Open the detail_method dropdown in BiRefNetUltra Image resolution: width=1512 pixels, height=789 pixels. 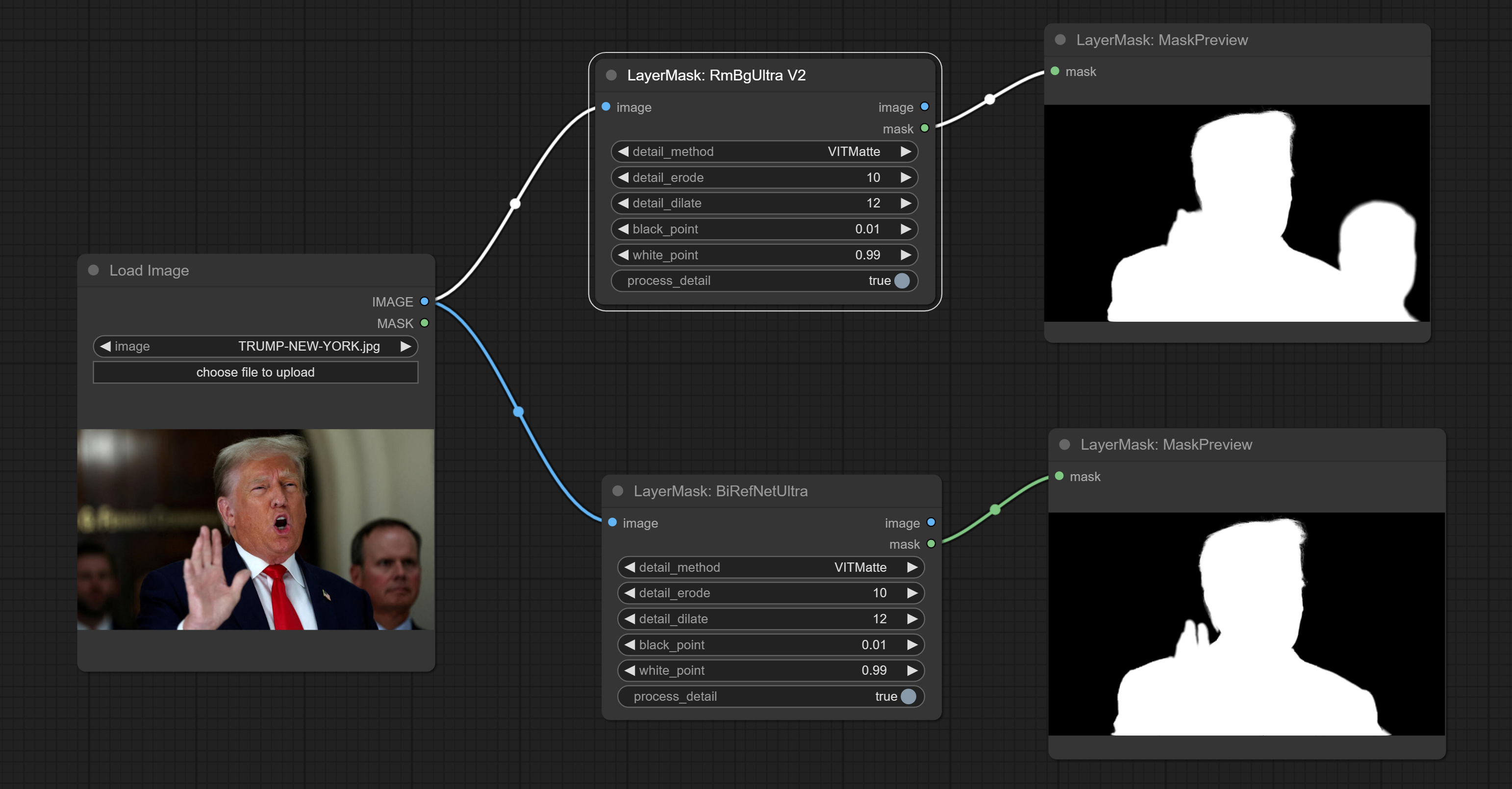[x=770, y=567]
